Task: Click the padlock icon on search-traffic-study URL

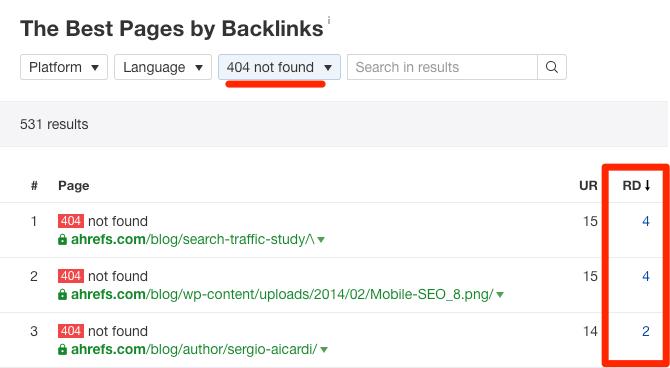Action: click(62, 239)
